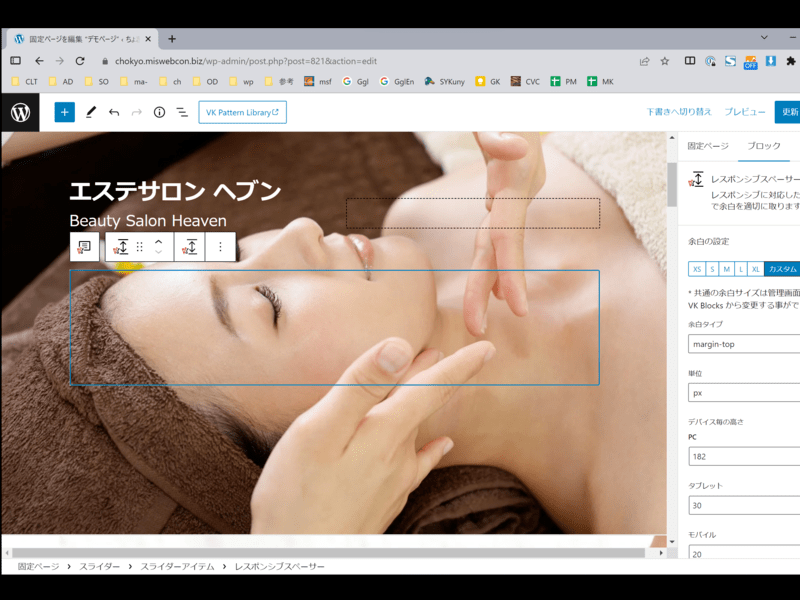The height and width of the screenshot is (600, 800).
Task: Open the VK Pattern Library link
Action: click(x=242, y=112)
